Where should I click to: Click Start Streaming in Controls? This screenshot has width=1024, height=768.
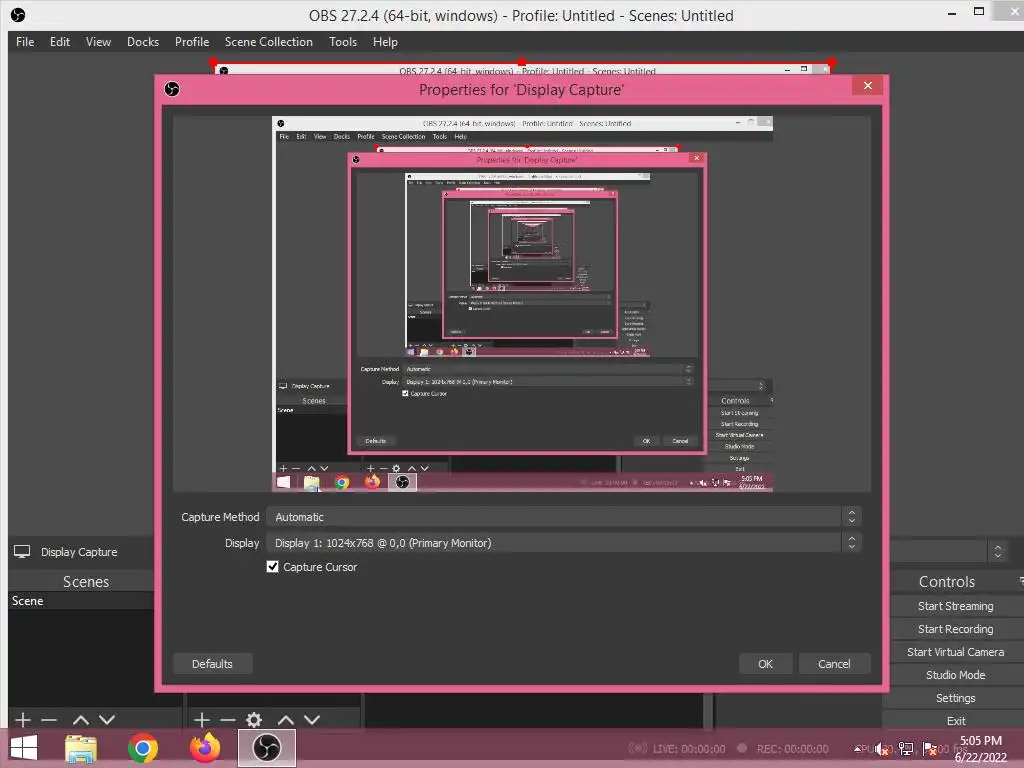point(955,606)
